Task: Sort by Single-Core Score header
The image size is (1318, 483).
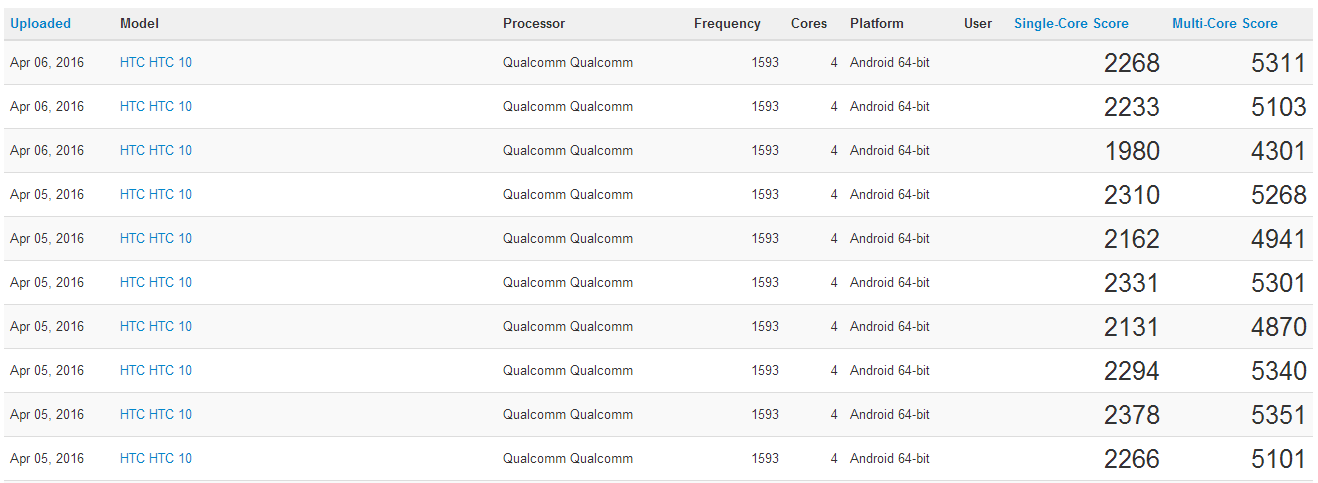Action: pyautogui.click(x=1071, y=23)
